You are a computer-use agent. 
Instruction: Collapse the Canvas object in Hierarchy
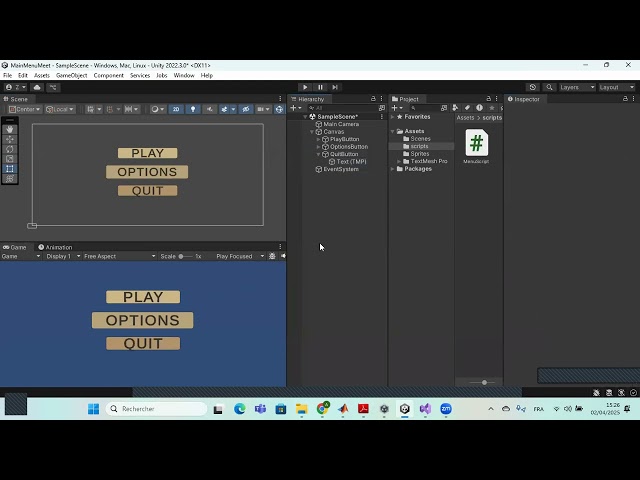pos(312,132)
